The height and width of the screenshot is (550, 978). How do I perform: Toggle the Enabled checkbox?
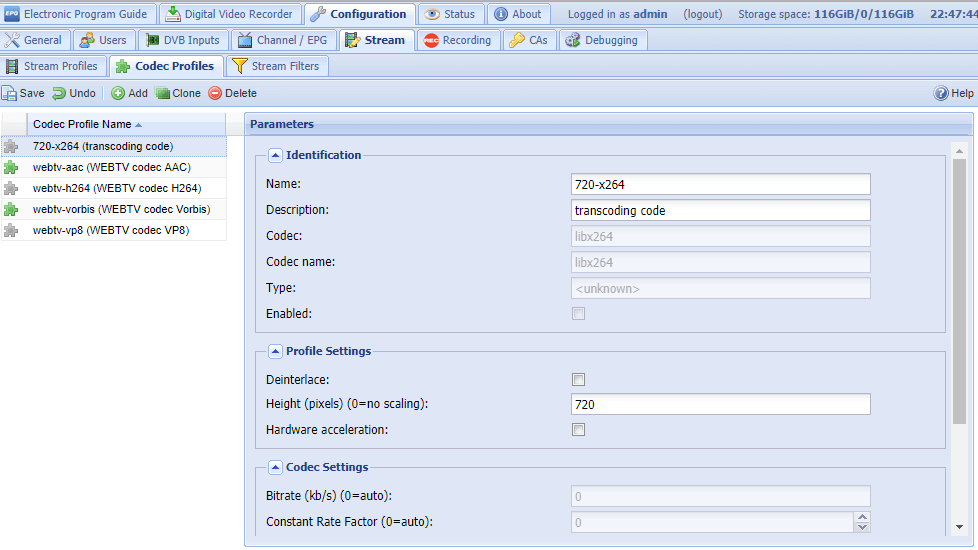point(578,314)
